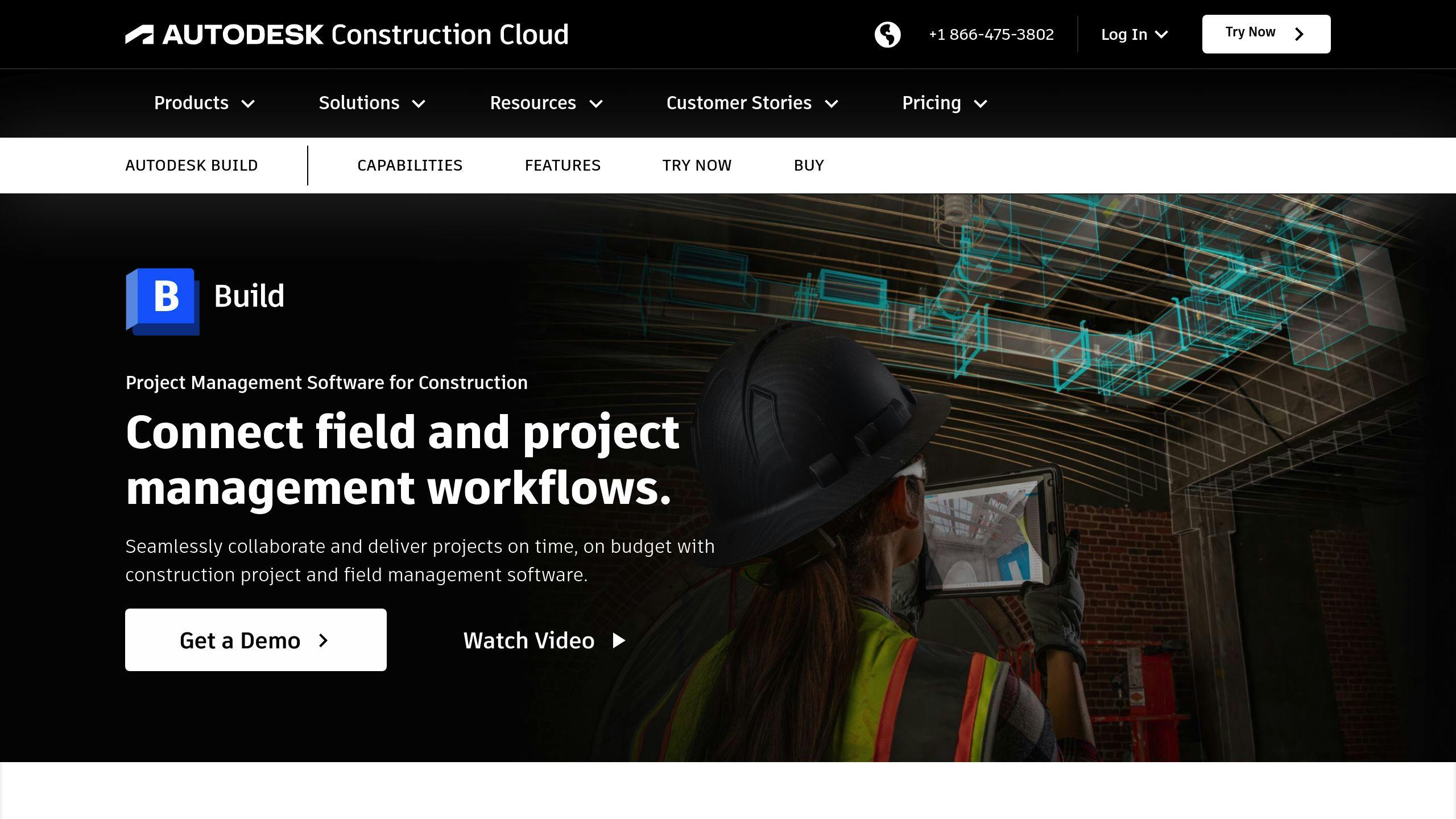Screen dimensions: 1456x819
Task: Click the Autodesk Construction Cloud logo
Action: (347, 34)
